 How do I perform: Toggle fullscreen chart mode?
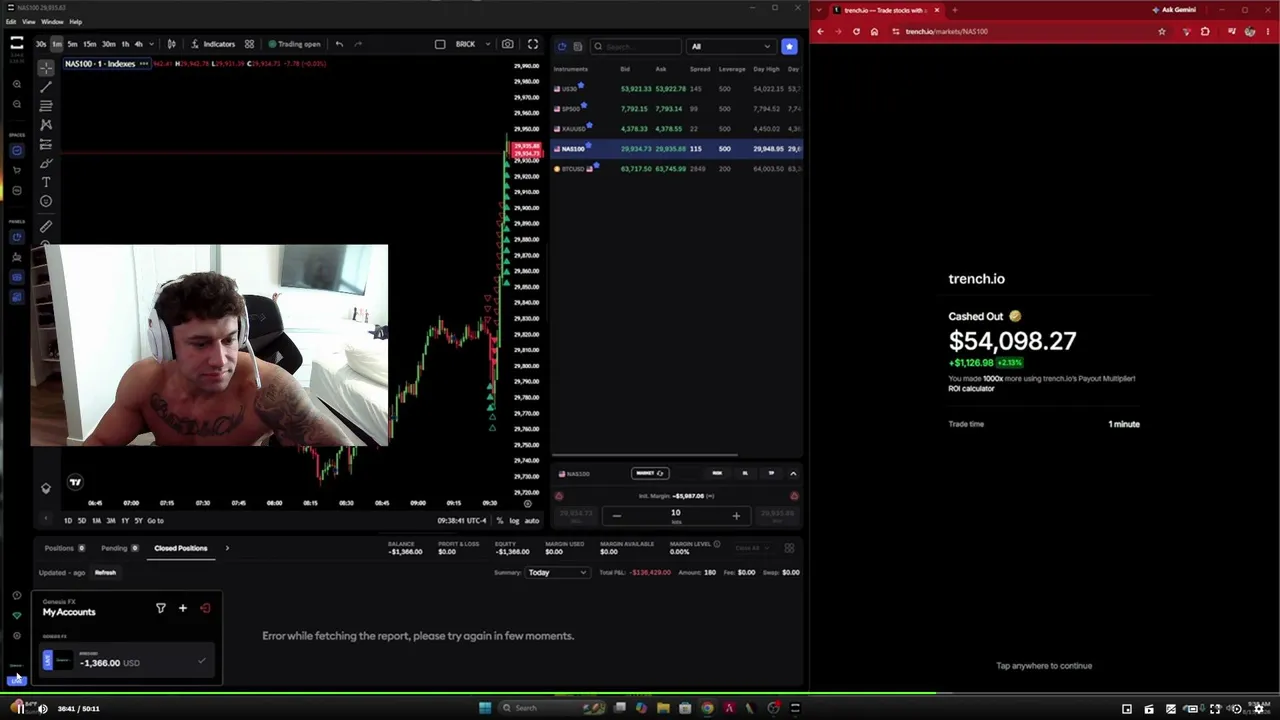(533, 44)
